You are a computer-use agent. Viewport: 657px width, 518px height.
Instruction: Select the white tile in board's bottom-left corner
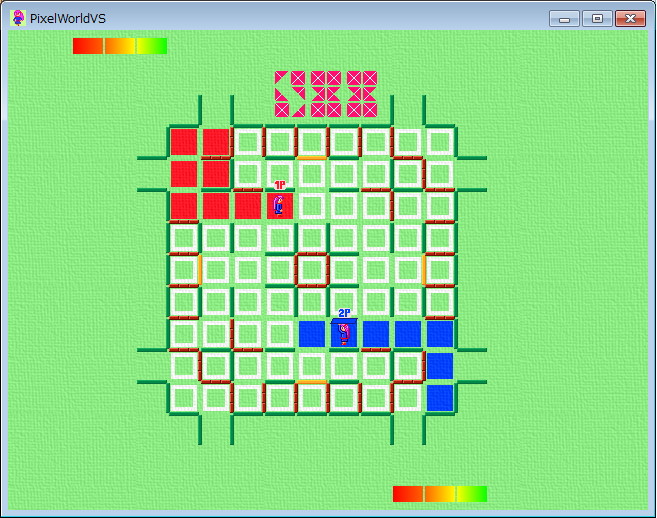pos(184,398)
